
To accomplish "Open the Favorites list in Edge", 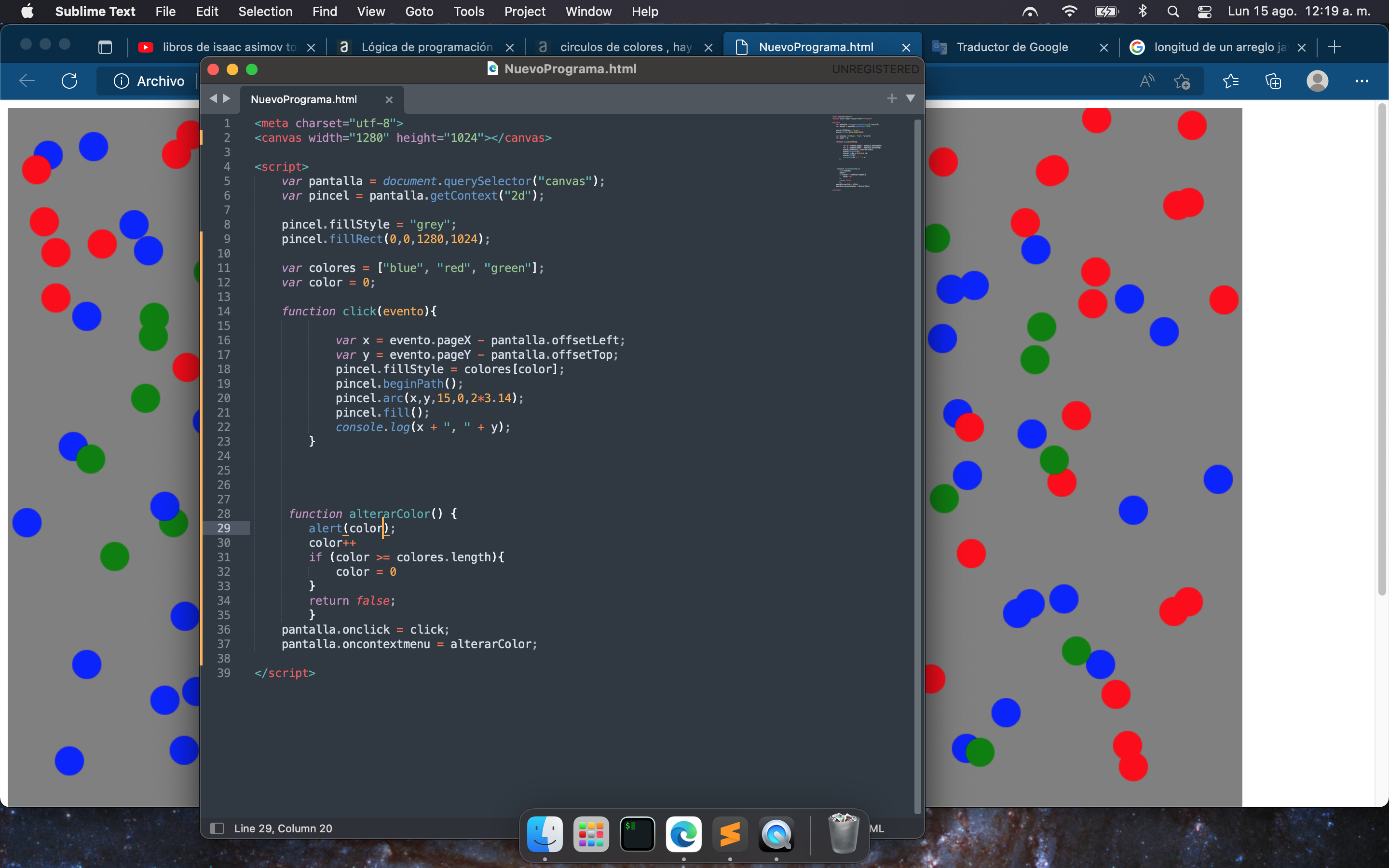I will tap(1231, 81).
